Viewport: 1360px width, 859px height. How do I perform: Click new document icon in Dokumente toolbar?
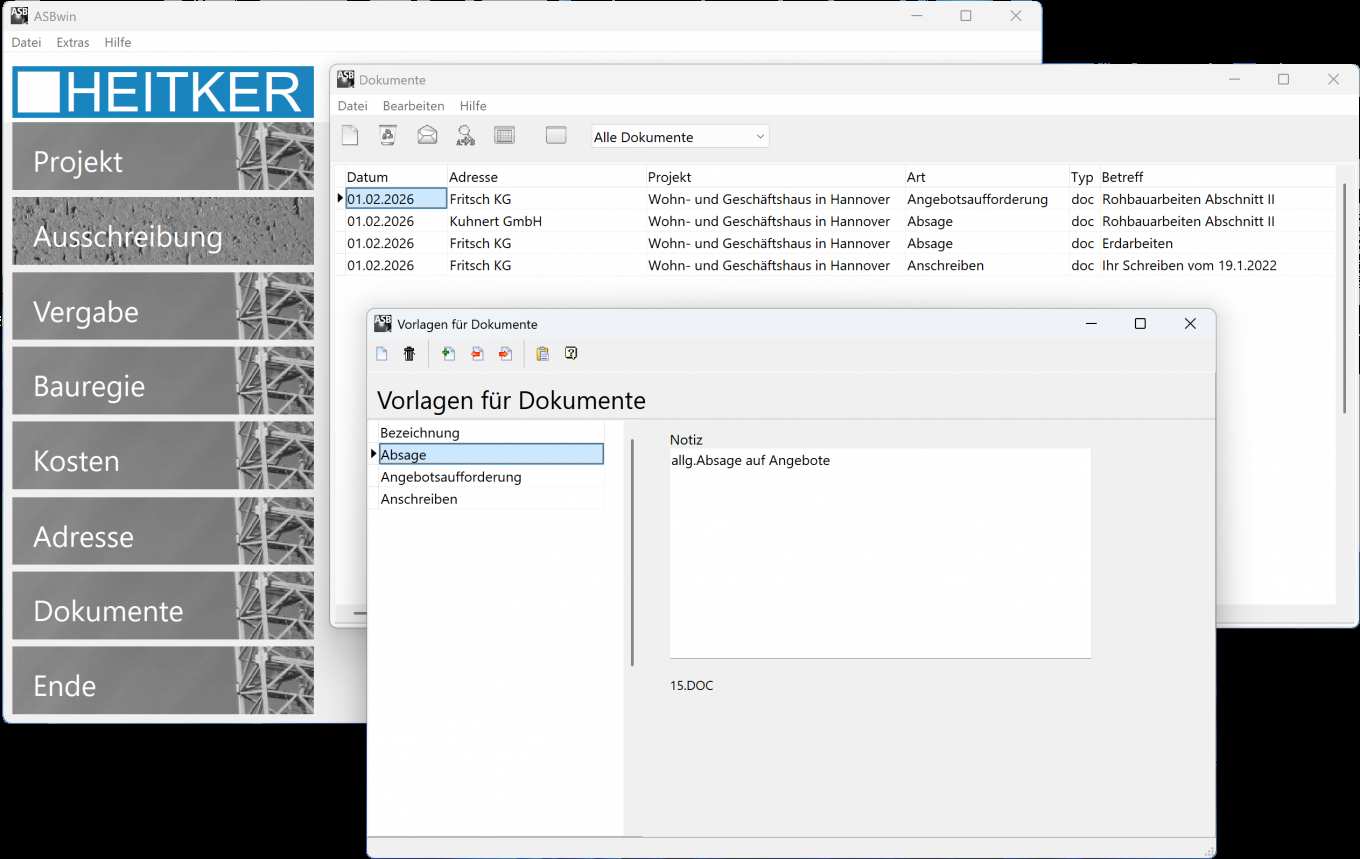(x=349, y=136)
